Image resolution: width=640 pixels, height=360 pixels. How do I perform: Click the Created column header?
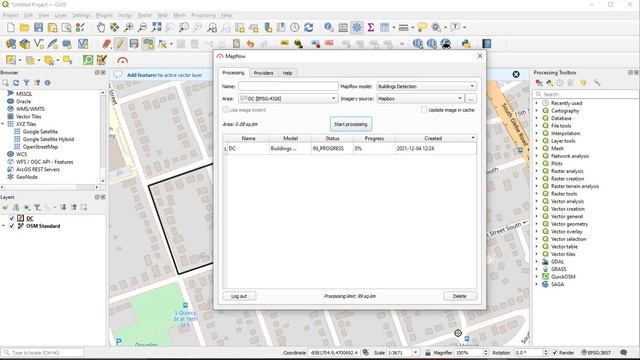[433, 138]
